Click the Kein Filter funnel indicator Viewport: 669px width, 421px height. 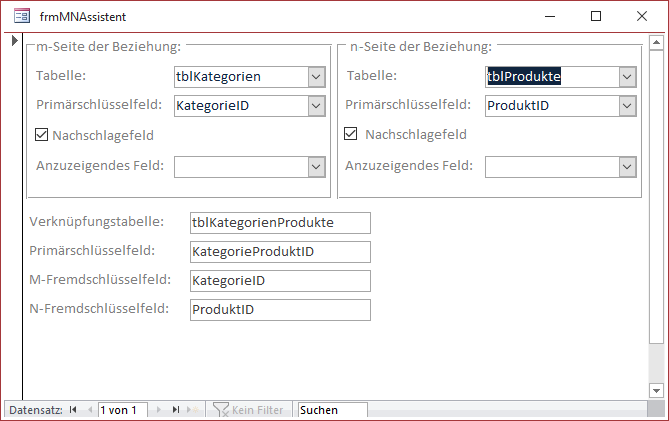click(x=248, y=410)
